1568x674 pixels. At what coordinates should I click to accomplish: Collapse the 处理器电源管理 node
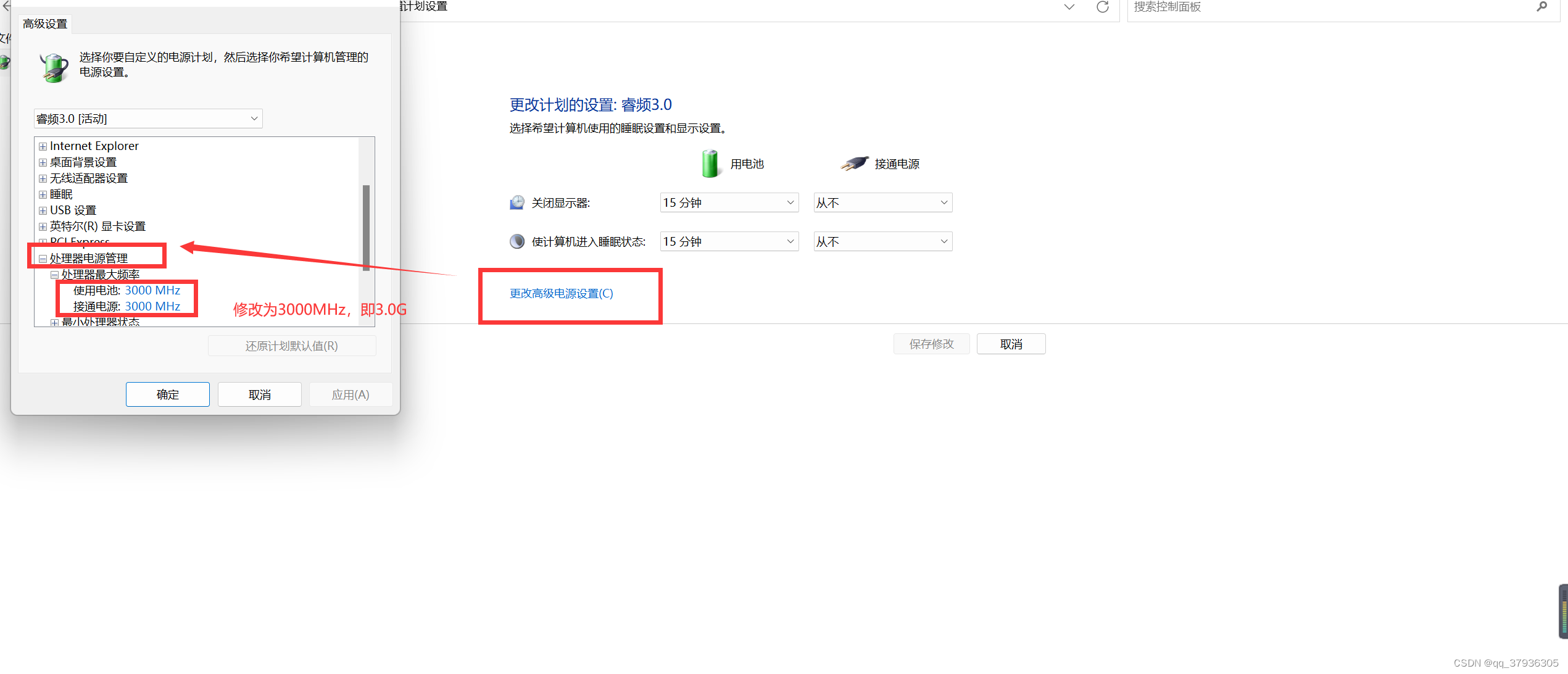tap(43, 259)
